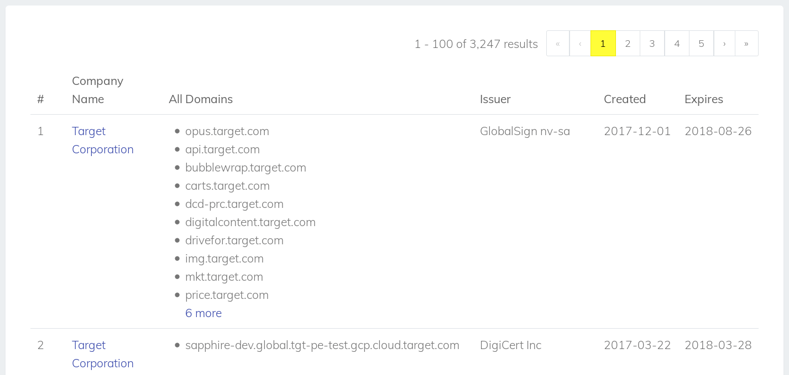The width and height of the screenshot is (789, 375).
Task: Click the All Domains column header
Action: (x=201, y=99)
